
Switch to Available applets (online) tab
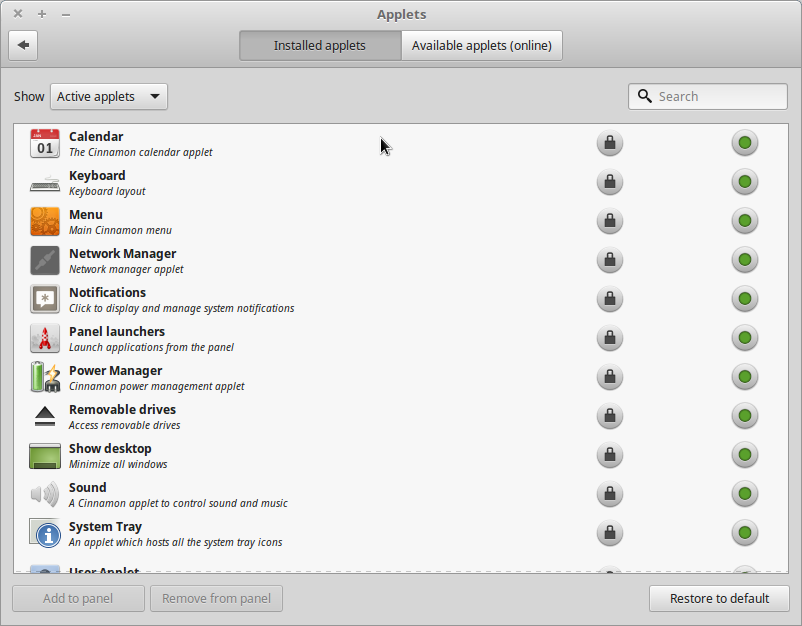click(482, 46)
